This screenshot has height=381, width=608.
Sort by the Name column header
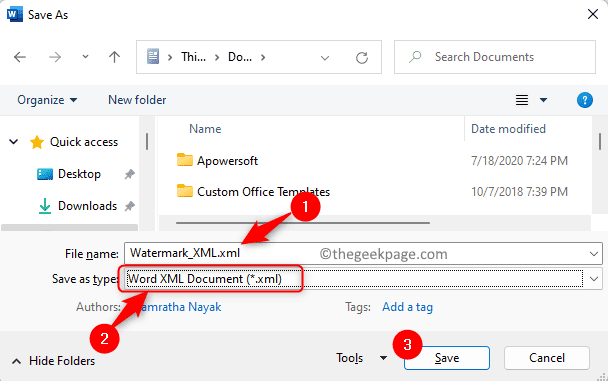[x=205, y=129]
